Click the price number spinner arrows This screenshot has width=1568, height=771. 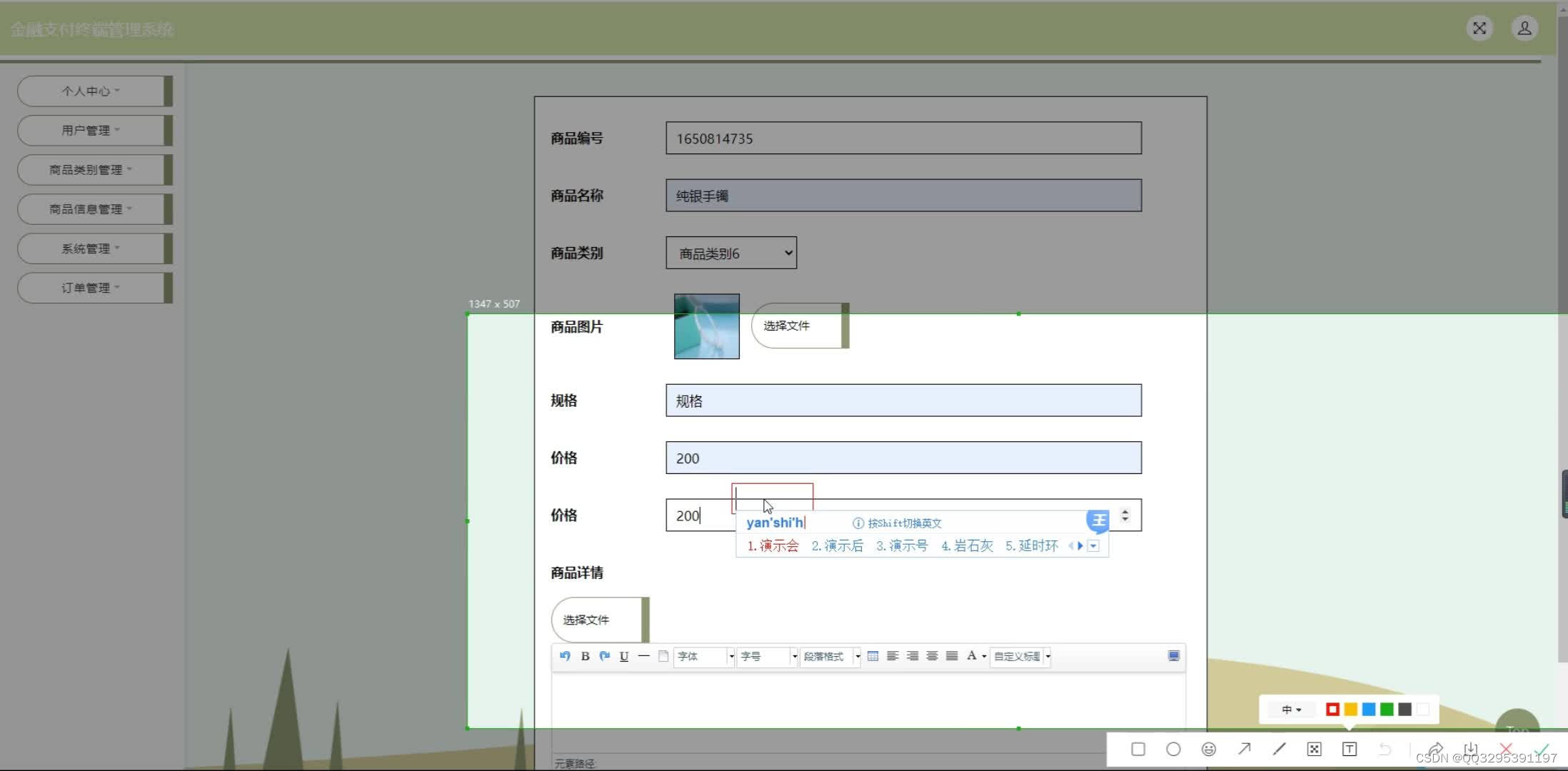point(1125,515)
